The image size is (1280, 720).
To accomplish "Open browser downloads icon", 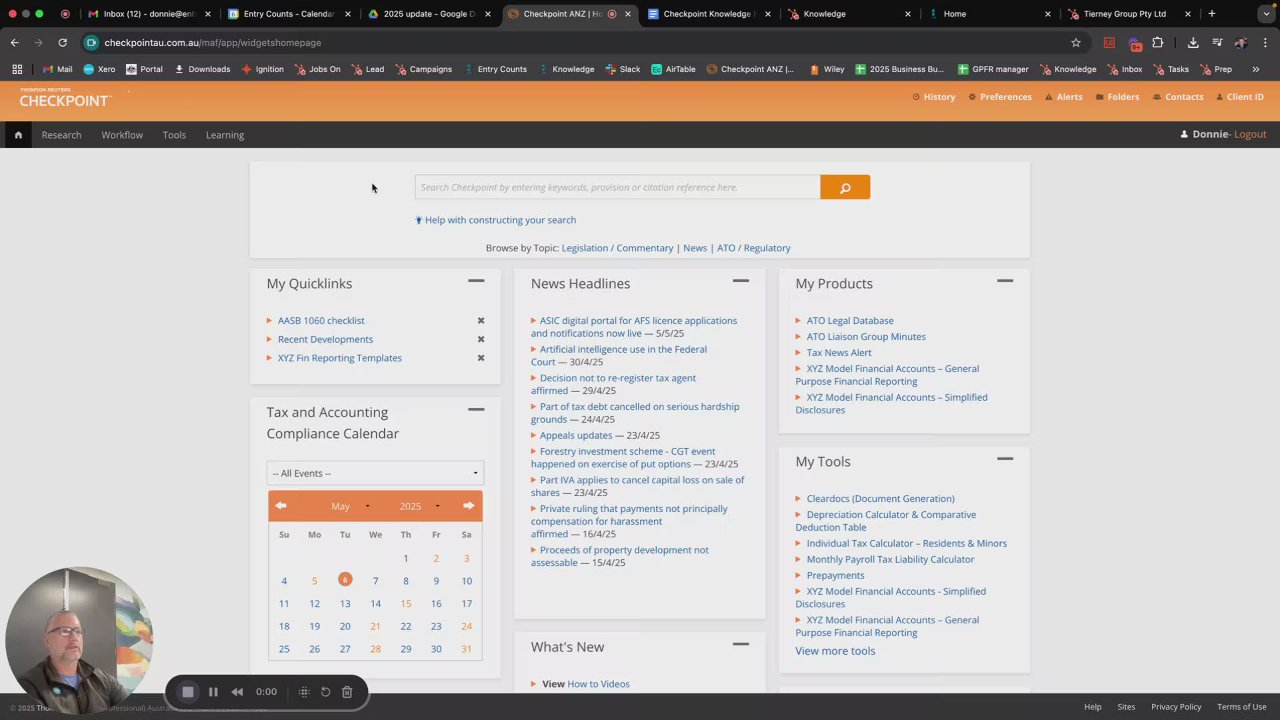I will click(x=1193, y=43).
